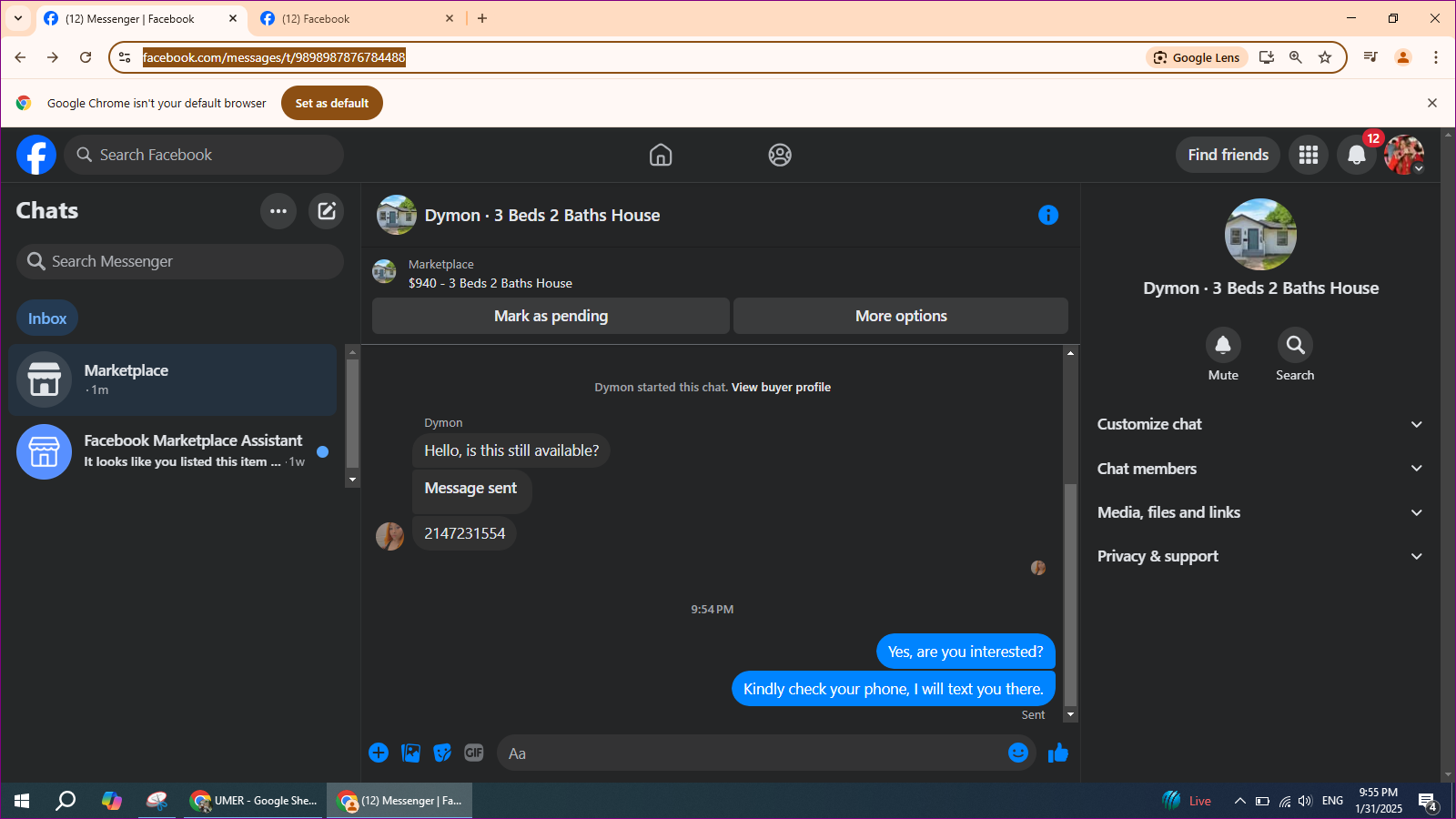Expand Customize chat section

click(x=1260, y=424)
